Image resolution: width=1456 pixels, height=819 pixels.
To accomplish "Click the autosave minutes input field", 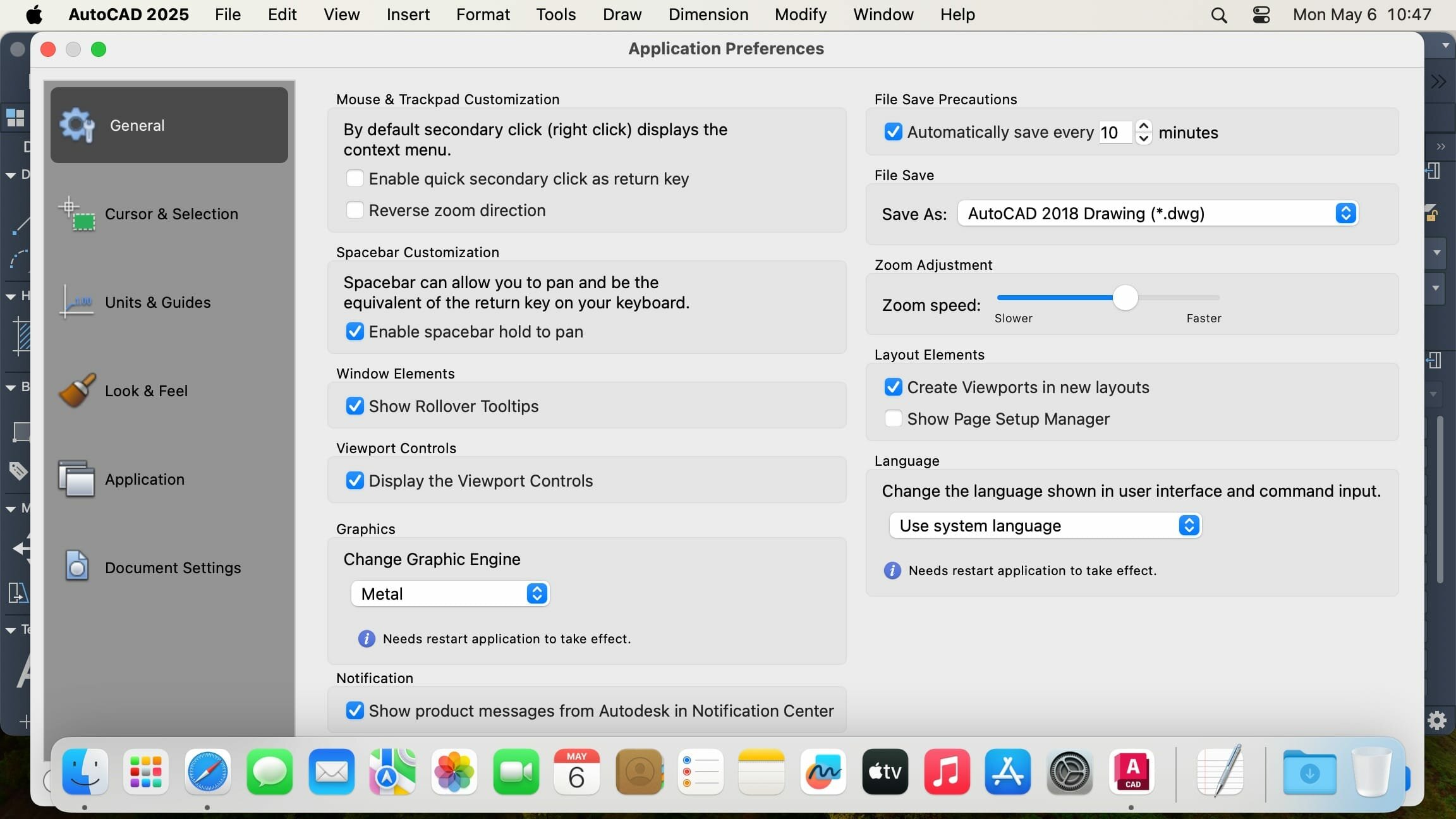I will click(1115, 132).
